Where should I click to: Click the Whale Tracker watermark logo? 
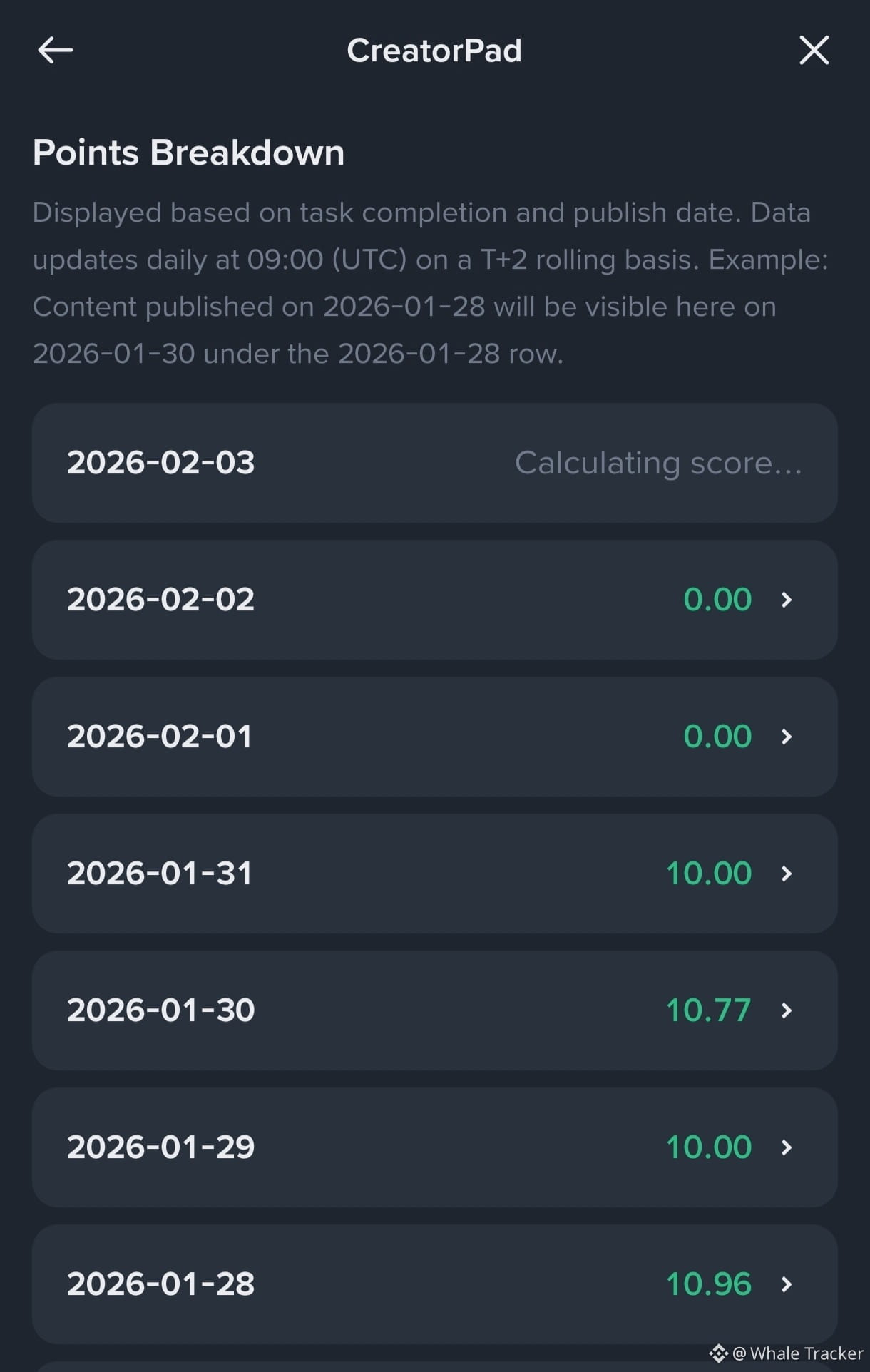click(x=718, y=1353)
